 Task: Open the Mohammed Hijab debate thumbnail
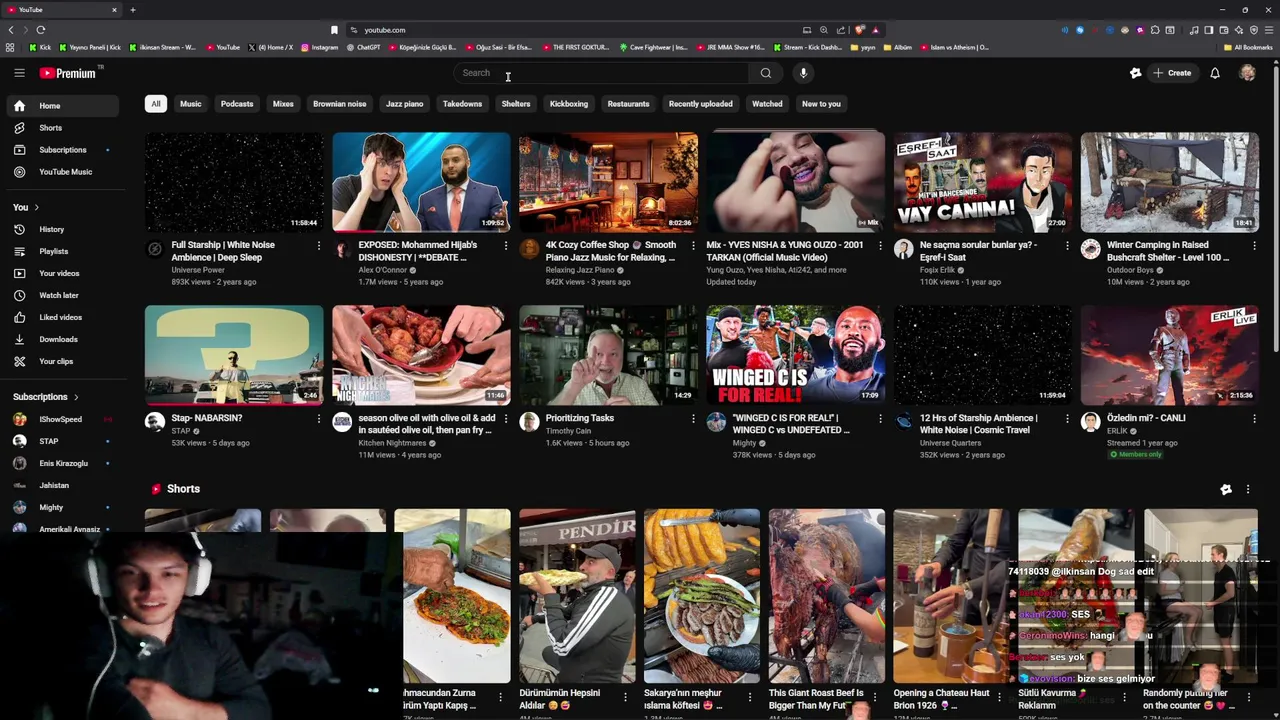click(421, 182)
